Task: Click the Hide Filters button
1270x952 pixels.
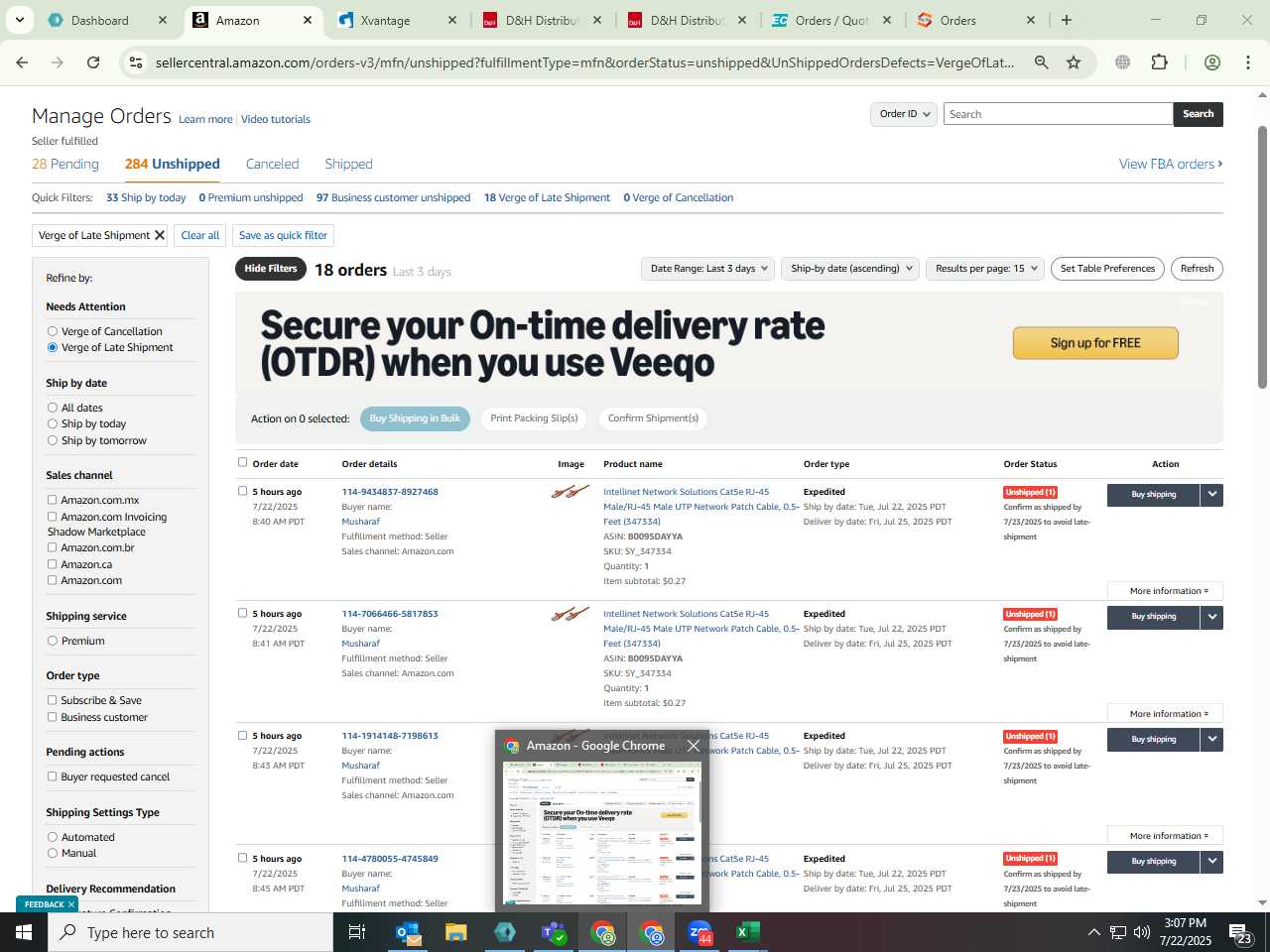Action: [271, 269]
